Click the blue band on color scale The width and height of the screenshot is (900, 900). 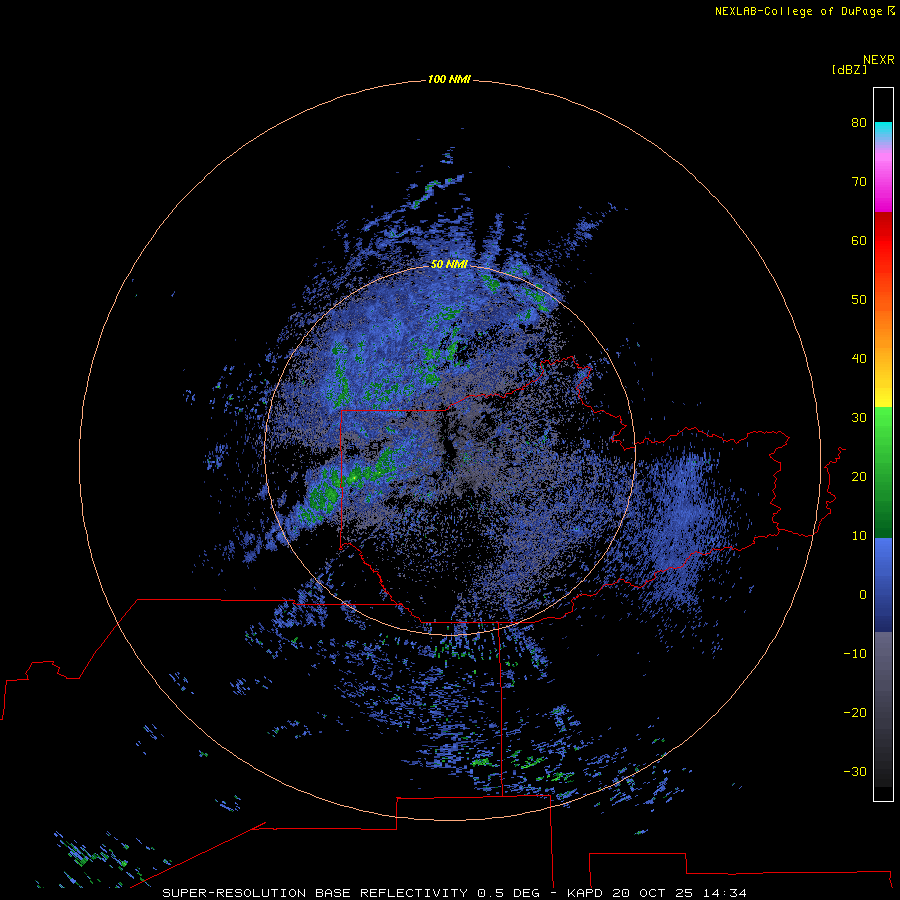coord(883,584)
